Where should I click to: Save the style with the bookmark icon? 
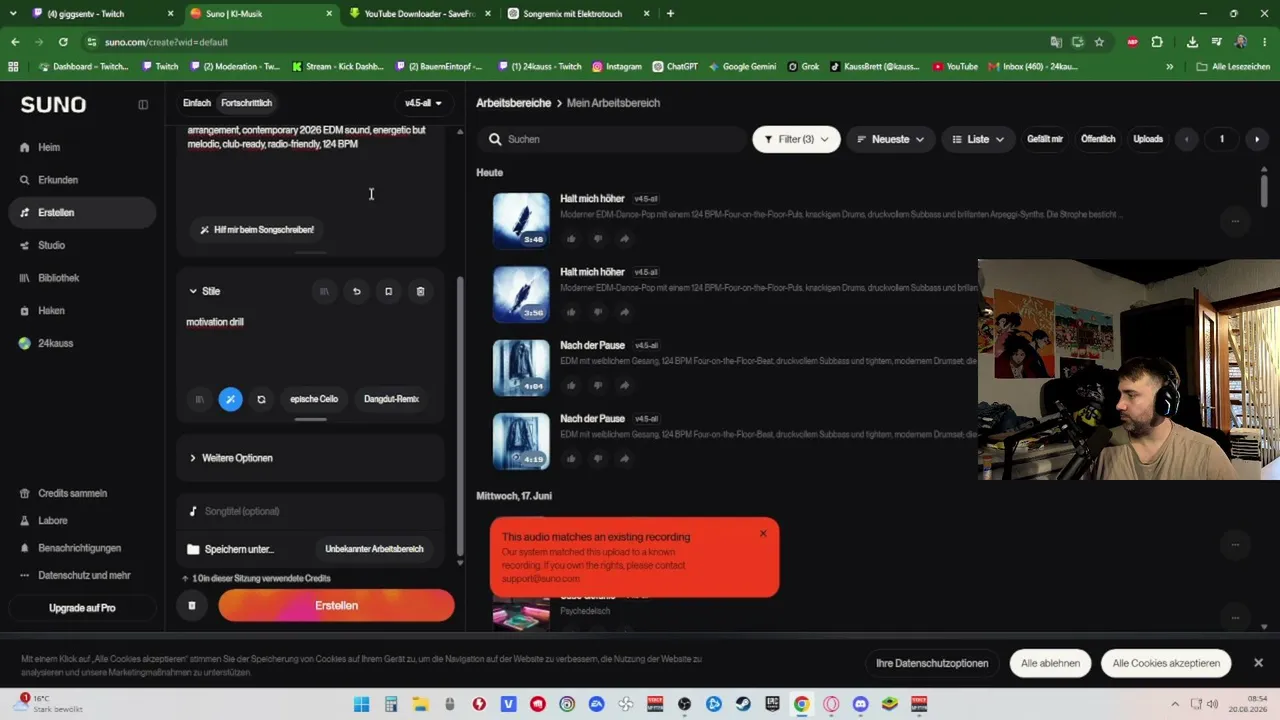388,291
